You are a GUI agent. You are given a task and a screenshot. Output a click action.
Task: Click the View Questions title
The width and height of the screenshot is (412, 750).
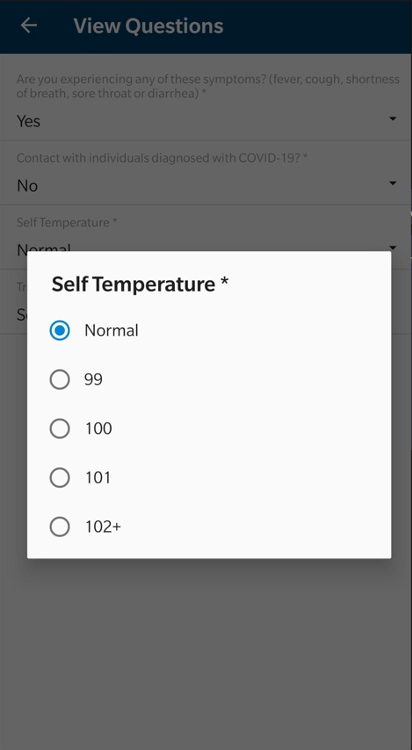(x=148, y=26)
